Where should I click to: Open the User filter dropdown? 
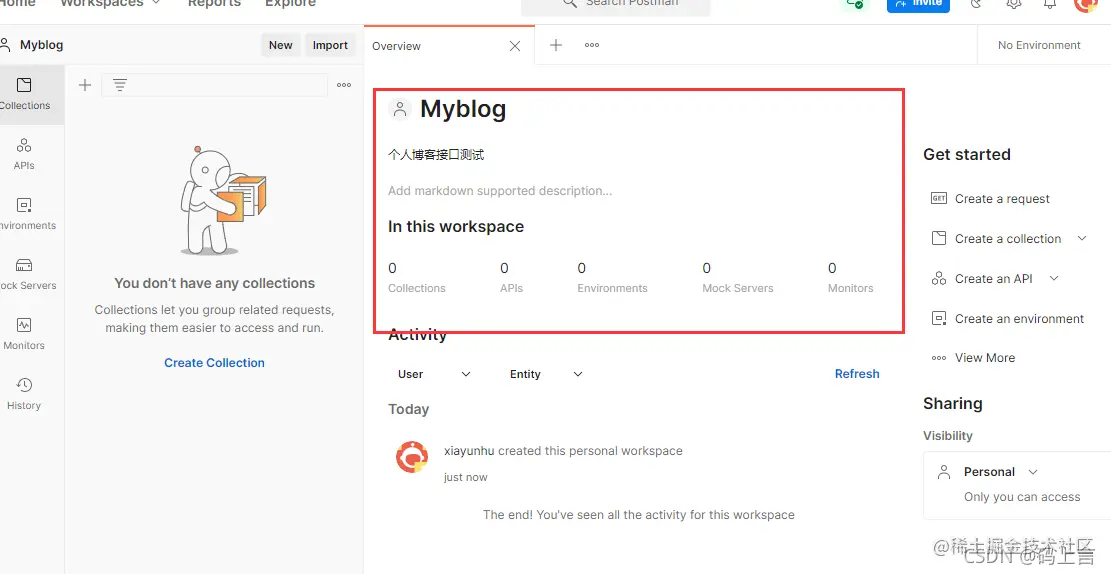pos(434,374)
